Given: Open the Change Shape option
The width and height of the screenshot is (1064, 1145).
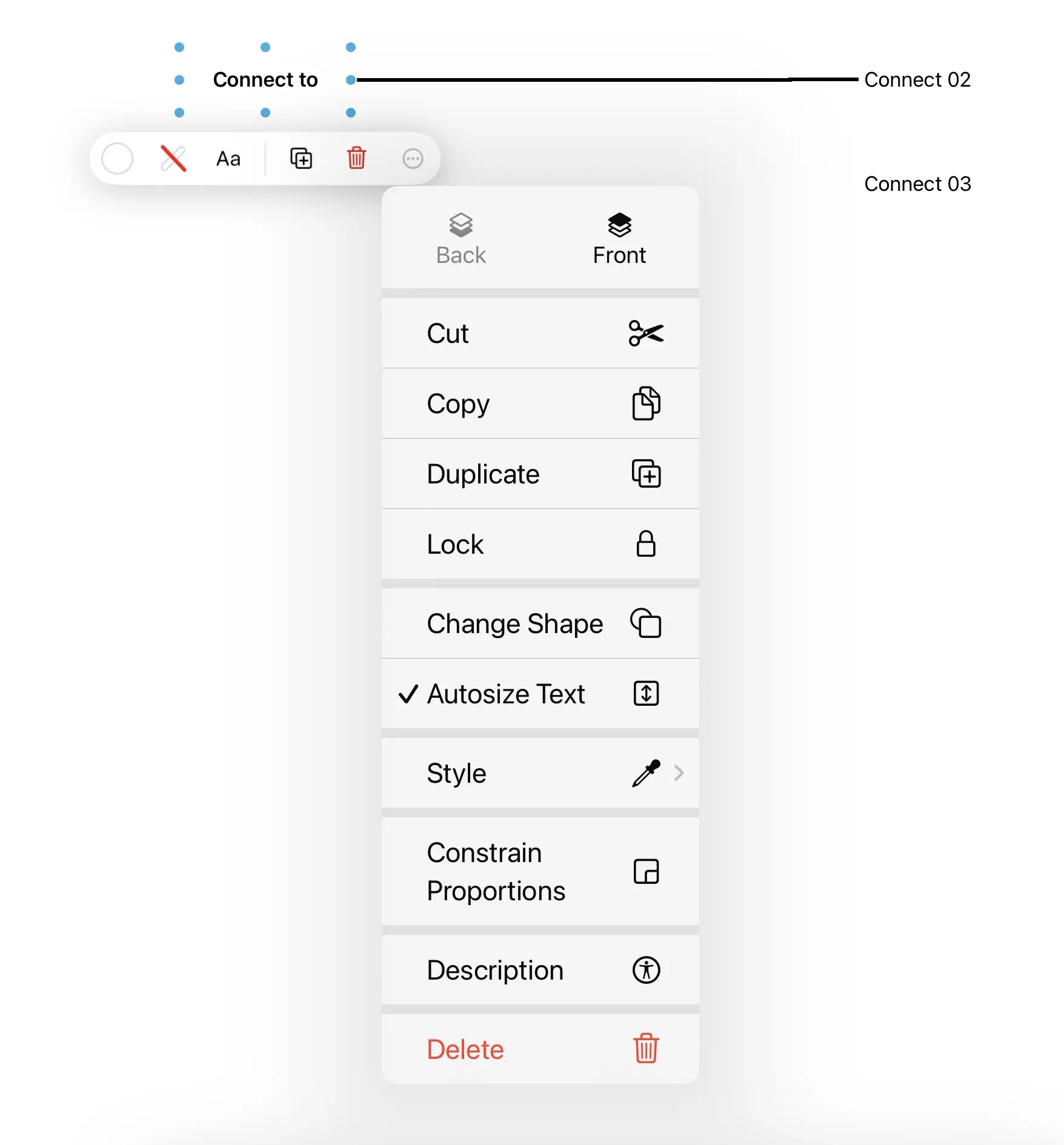Looking at the screenshot, I should point(539,623).
